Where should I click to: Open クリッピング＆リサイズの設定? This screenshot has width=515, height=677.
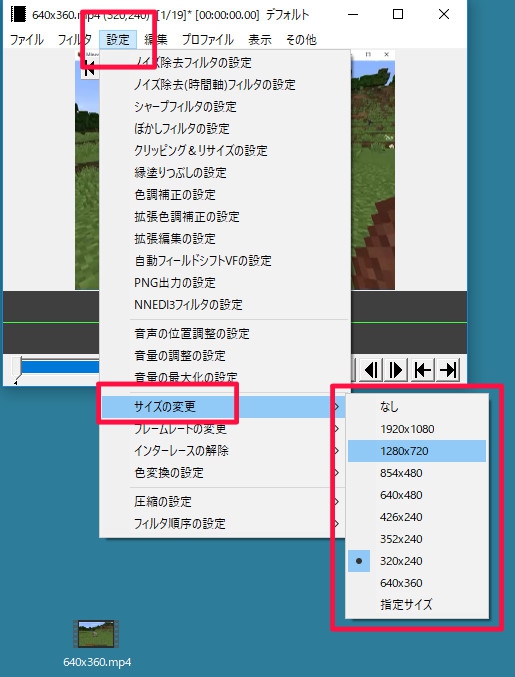click(x=224, y=151)
